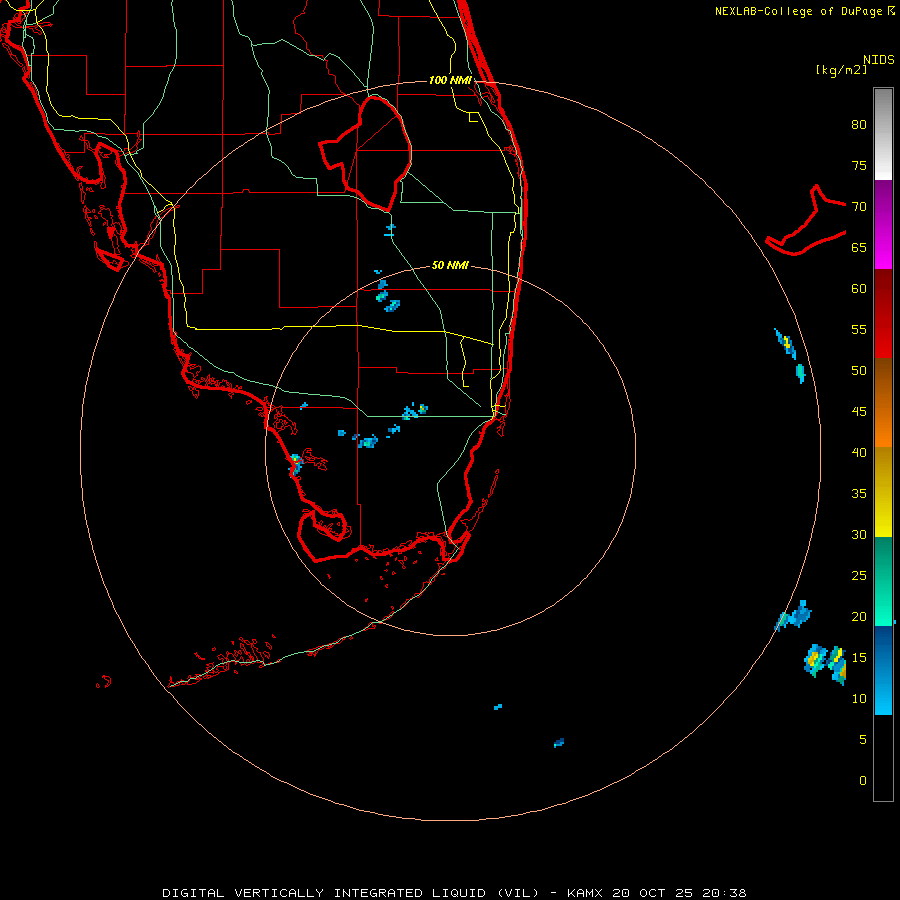Select the 50 NMI range ring label

[x=450, y=265]
